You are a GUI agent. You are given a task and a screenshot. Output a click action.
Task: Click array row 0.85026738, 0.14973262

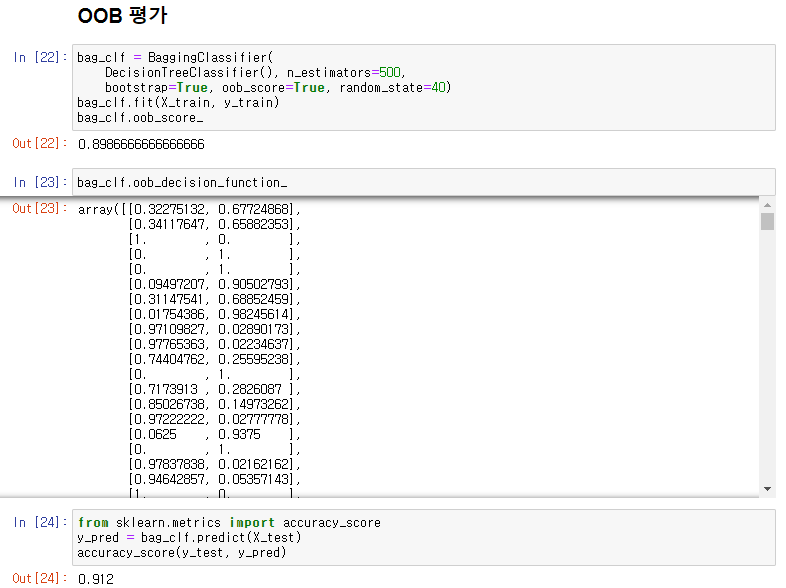[x=214, y=404]
